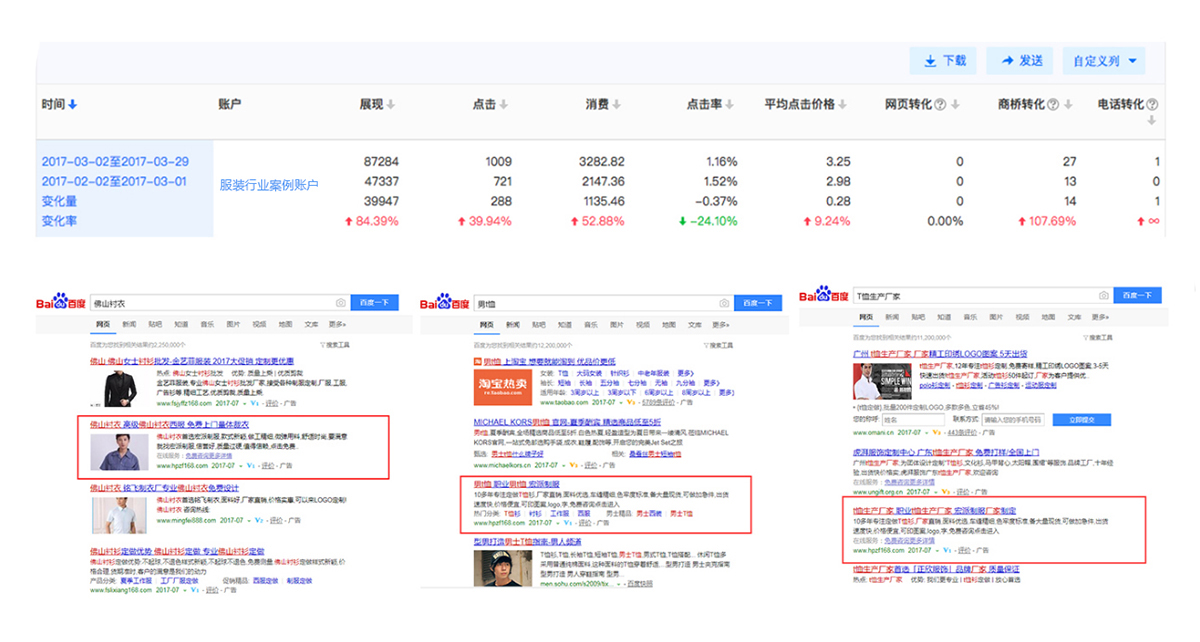Click the blue sort arrow next to 时间

(x=73, y=105)
